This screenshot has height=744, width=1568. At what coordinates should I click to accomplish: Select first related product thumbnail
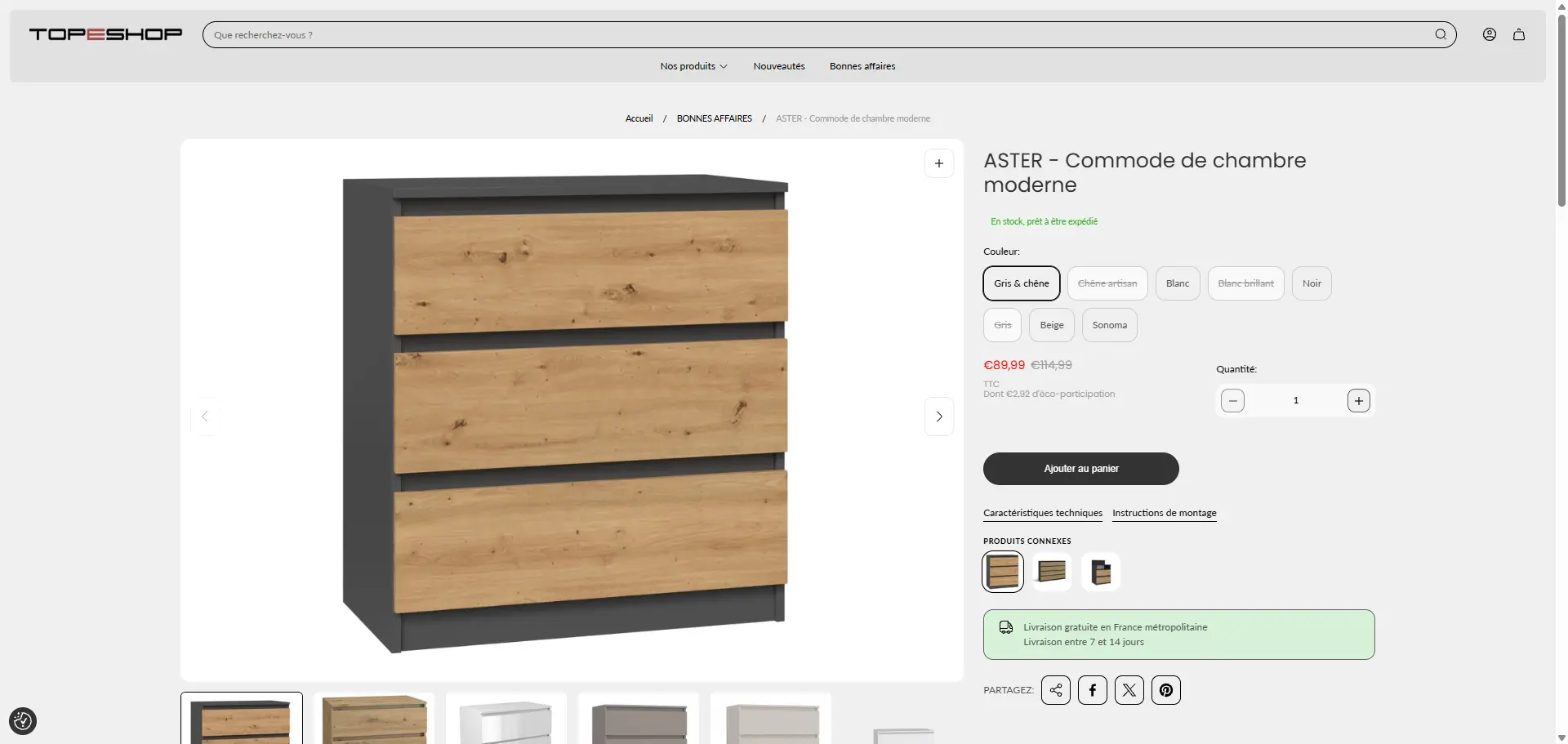coord(1003,572)
